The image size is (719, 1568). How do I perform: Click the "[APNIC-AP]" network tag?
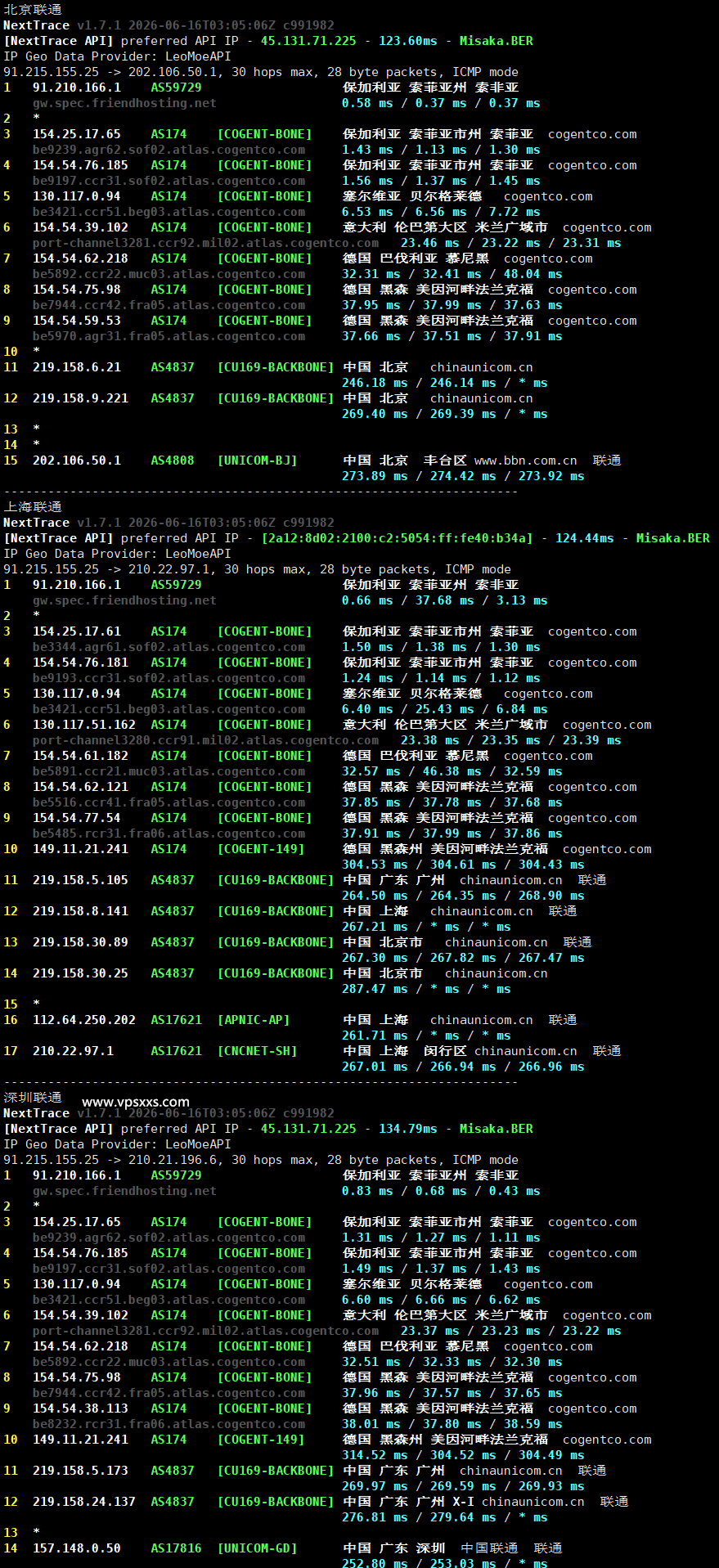click(254, 1020)
